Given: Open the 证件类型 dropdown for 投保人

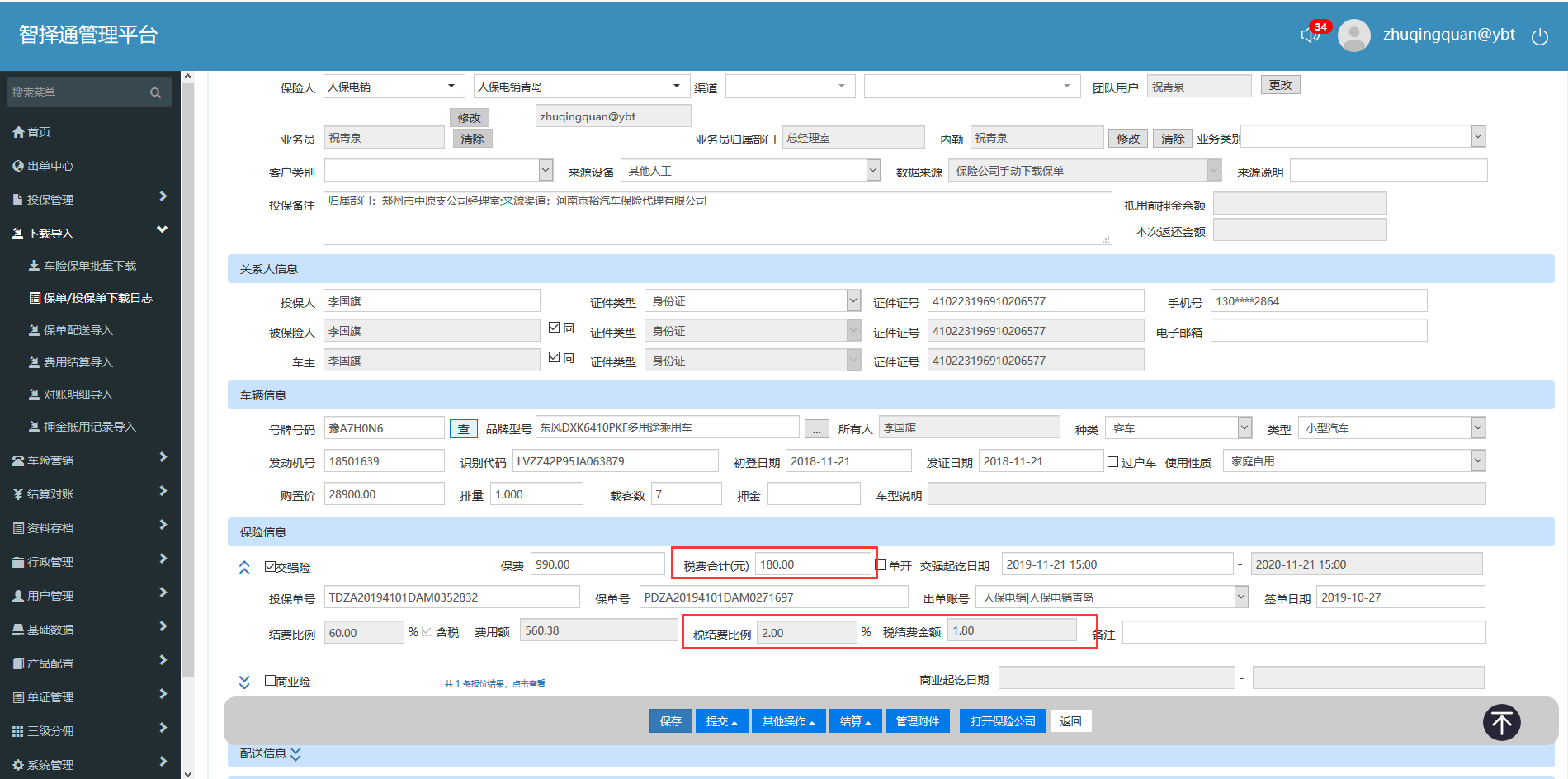Looking at the screenshot, I should coord(853,301).
